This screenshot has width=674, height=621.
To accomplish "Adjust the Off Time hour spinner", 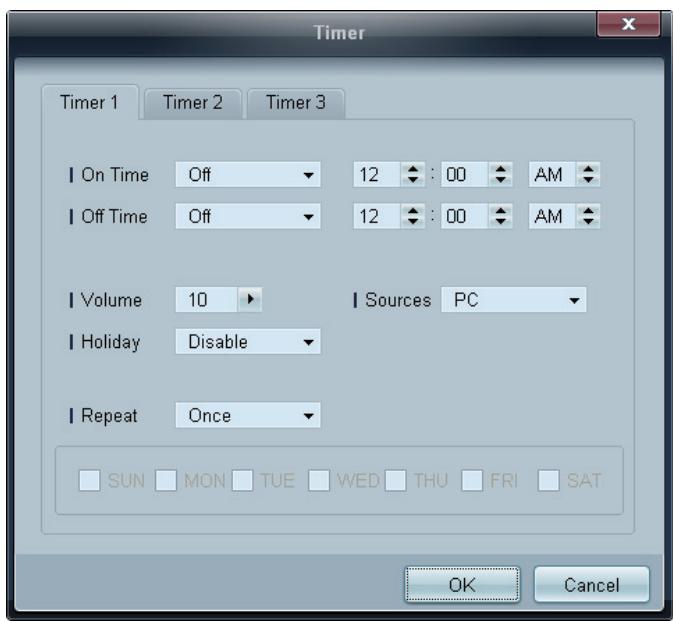I will [413, 216].
